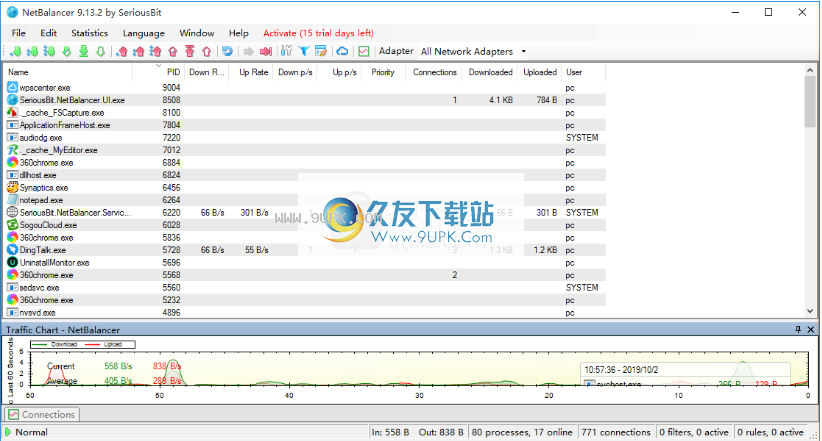Click the hollow green down arrow icon
This screenshot has width=822, height=441.
100,51
